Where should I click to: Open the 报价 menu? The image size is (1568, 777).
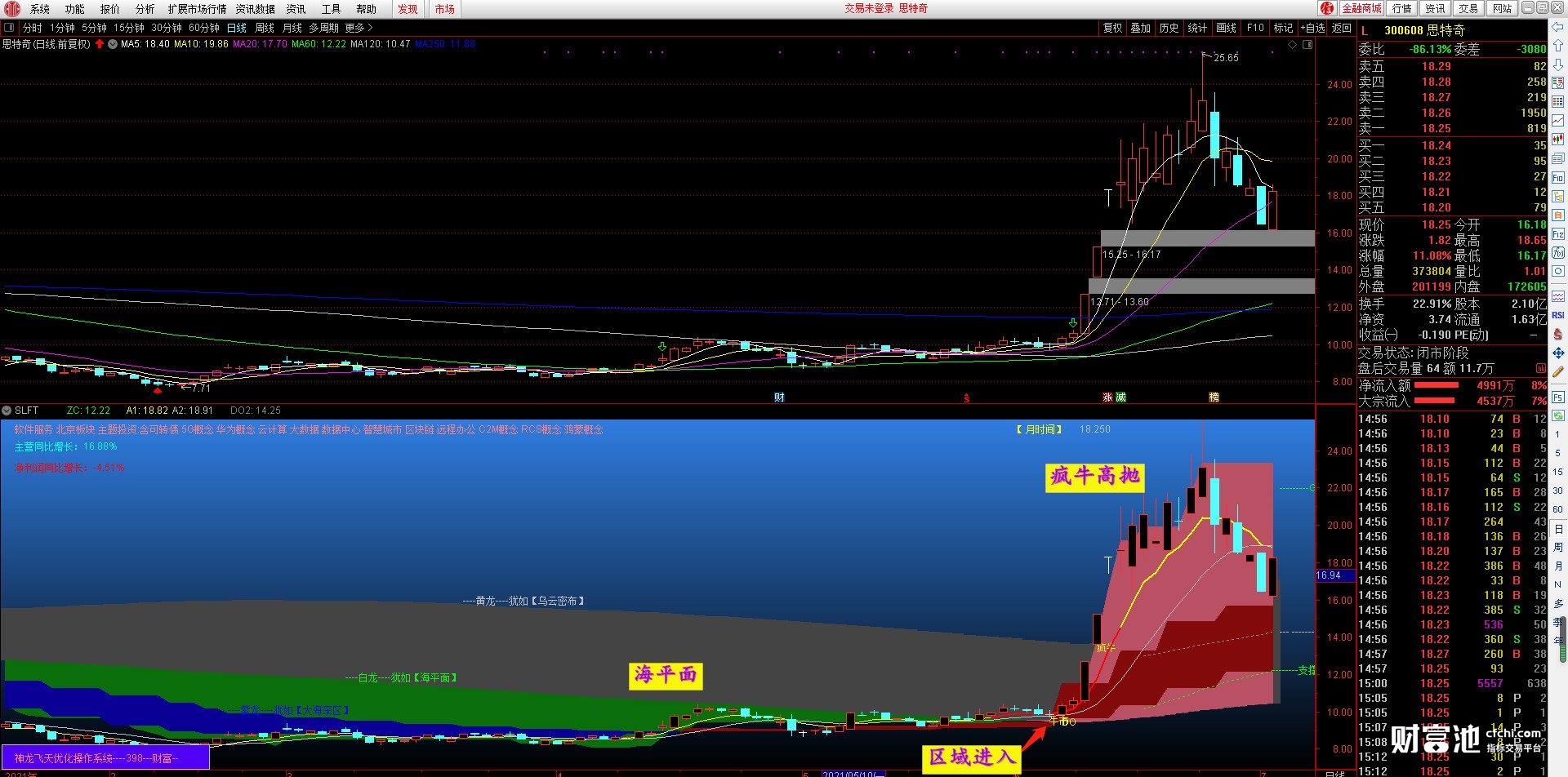(x=110, y=9)
